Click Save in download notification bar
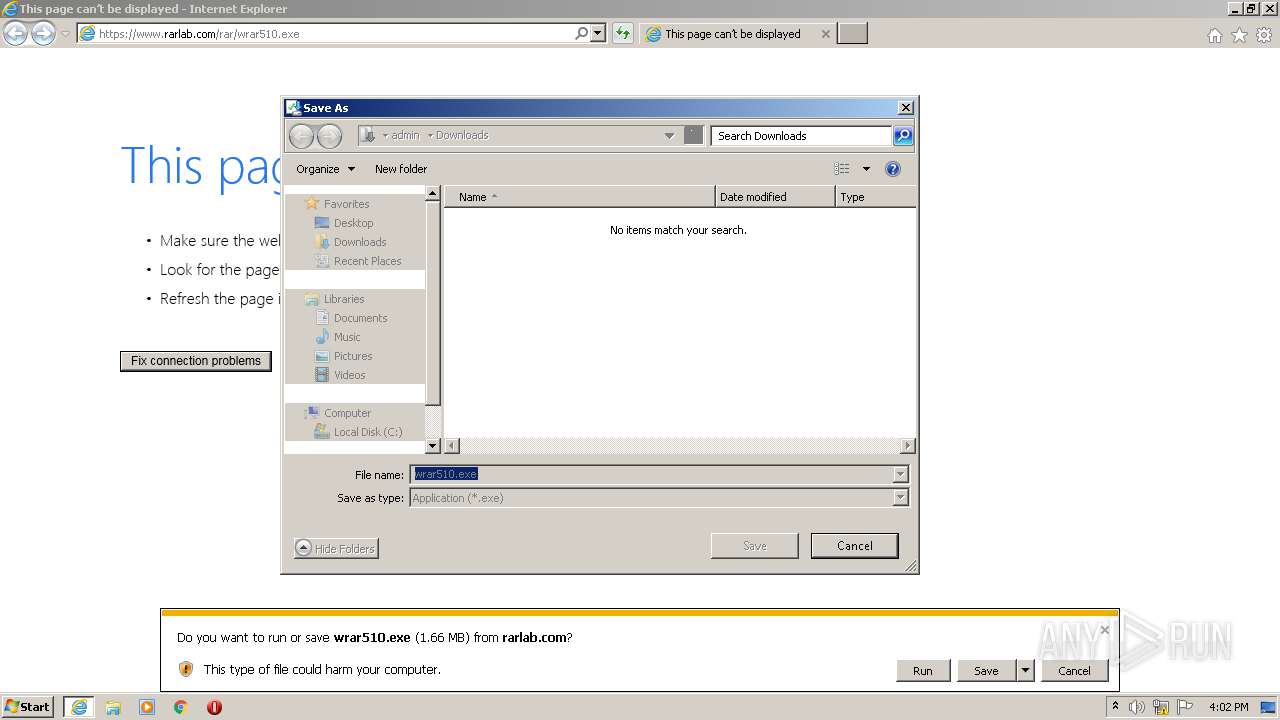The height and width of the screenshot is (720, 1280). pos(986,671)
